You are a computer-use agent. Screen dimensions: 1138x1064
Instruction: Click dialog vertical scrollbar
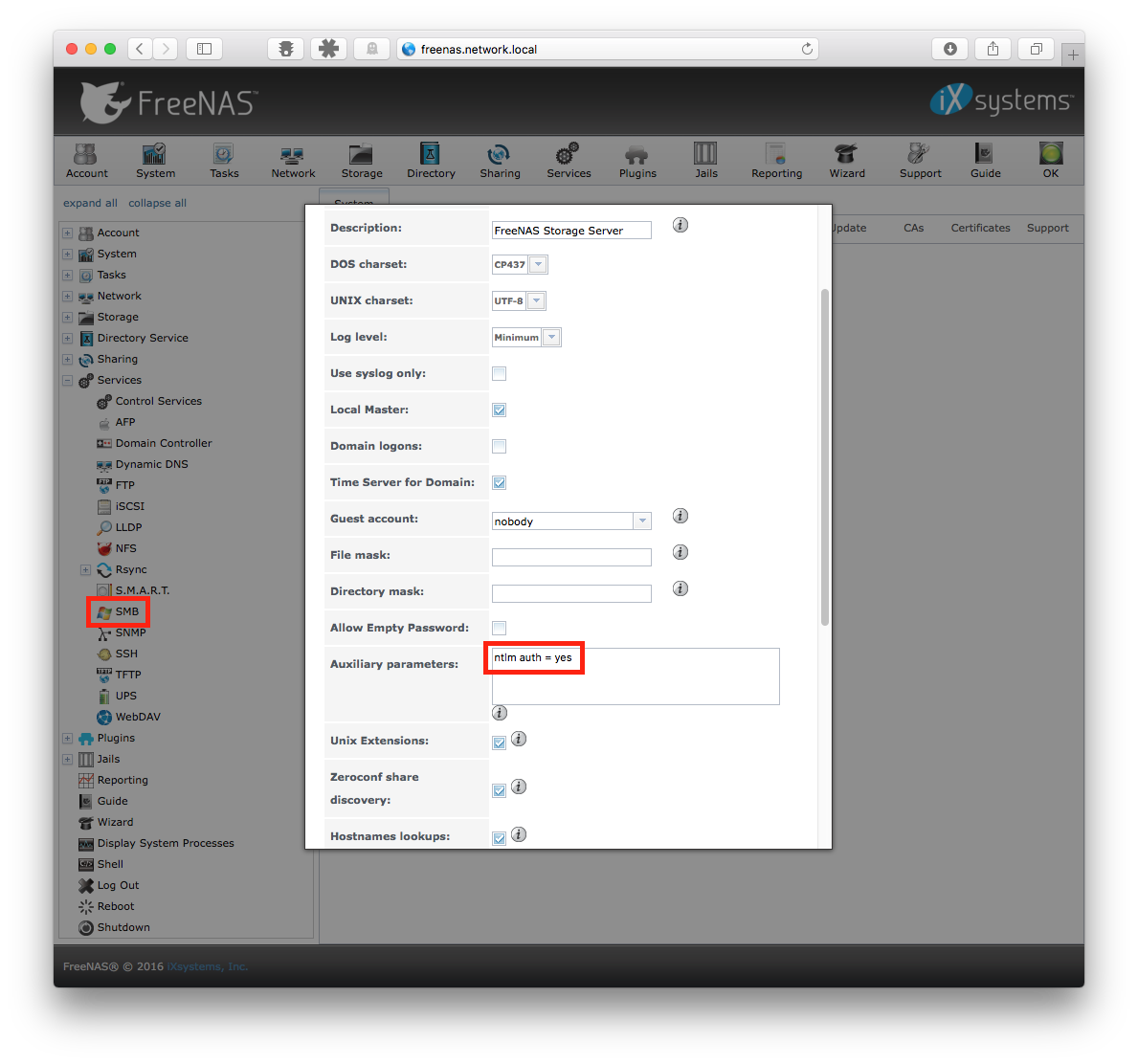pos(824,457)
